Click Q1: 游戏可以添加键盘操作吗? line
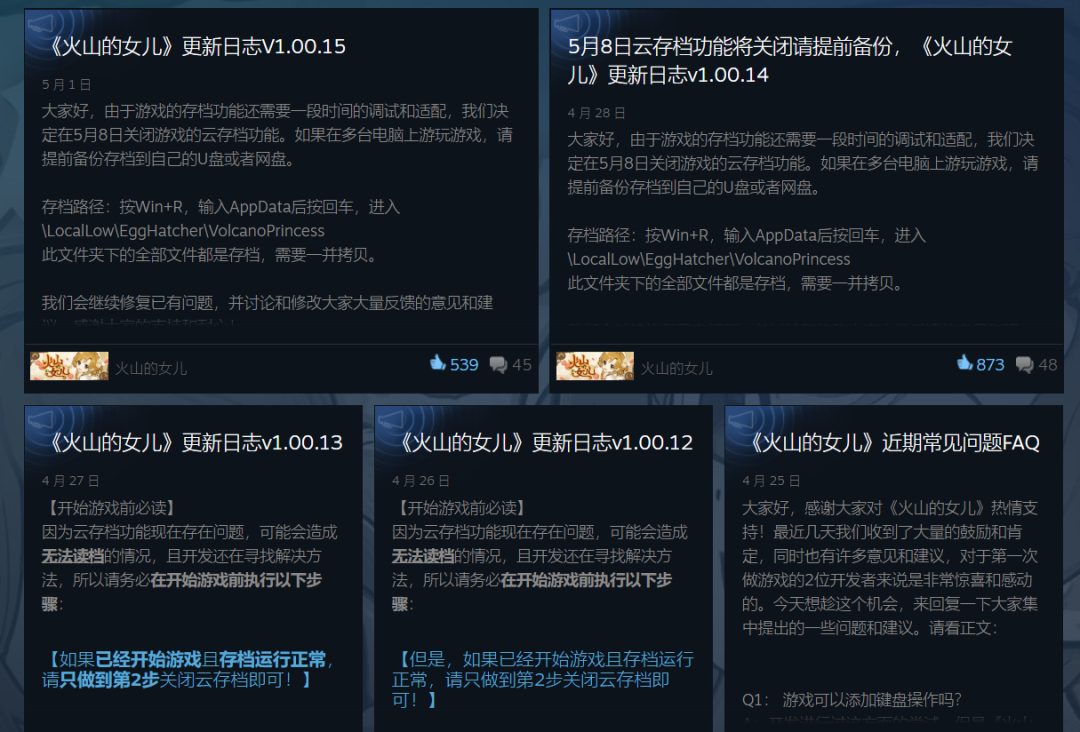Image resolution: width=1080 pixels, height=732 pixels. [851, 700]
